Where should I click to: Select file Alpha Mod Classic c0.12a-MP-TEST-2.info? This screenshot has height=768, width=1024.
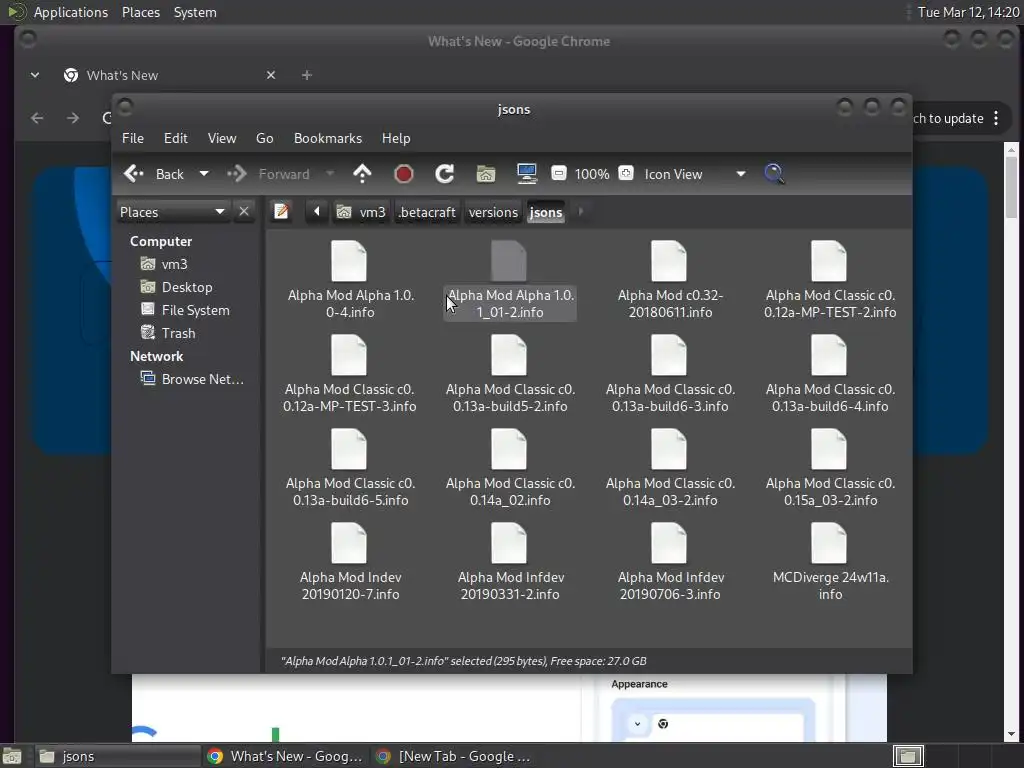pyautogui.click(x=829, y=280)
